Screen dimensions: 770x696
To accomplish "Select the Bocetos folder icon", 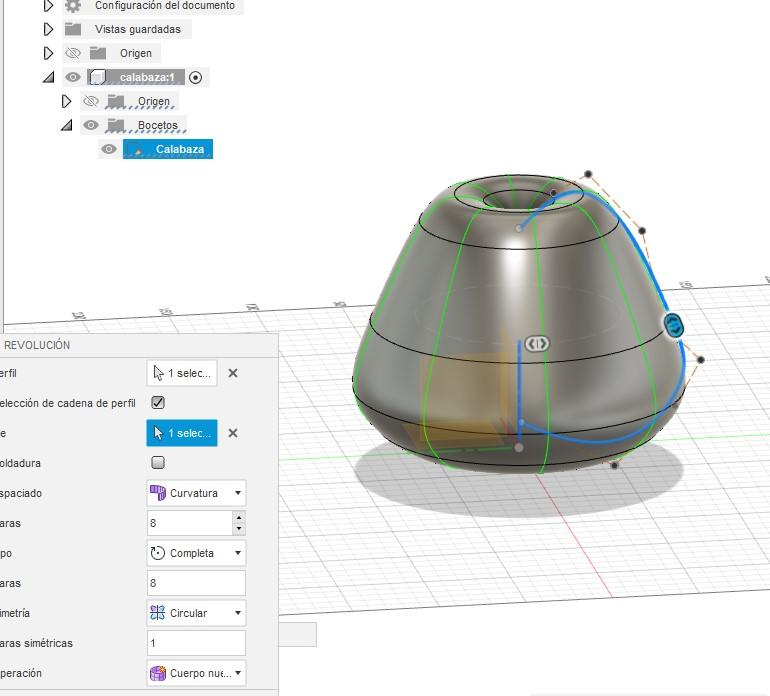I will point(116,126).
